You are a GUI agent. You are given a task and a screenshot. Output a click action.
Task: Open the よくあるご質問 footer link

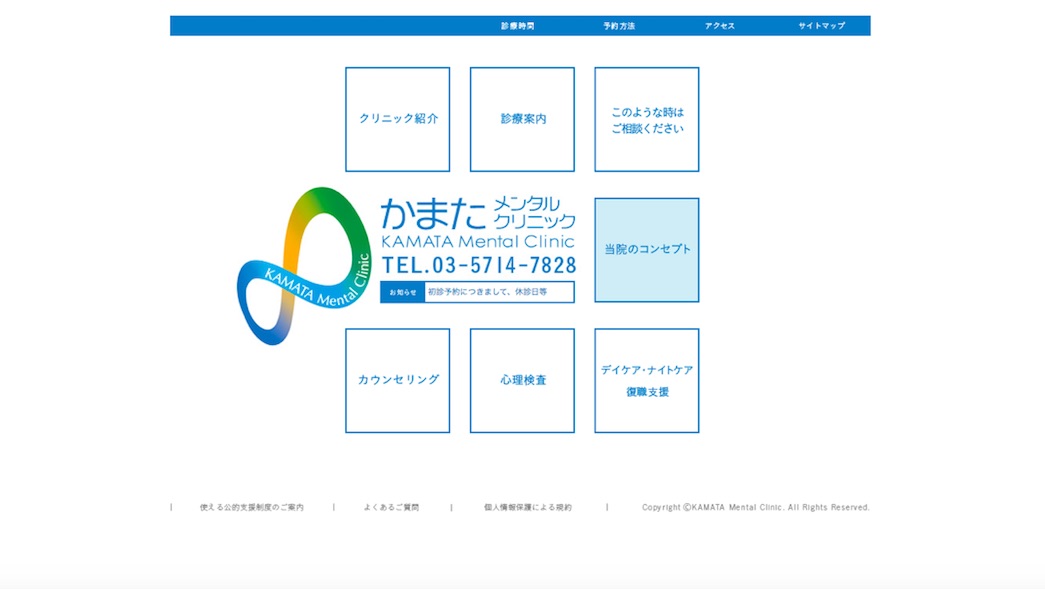[392, 508]
